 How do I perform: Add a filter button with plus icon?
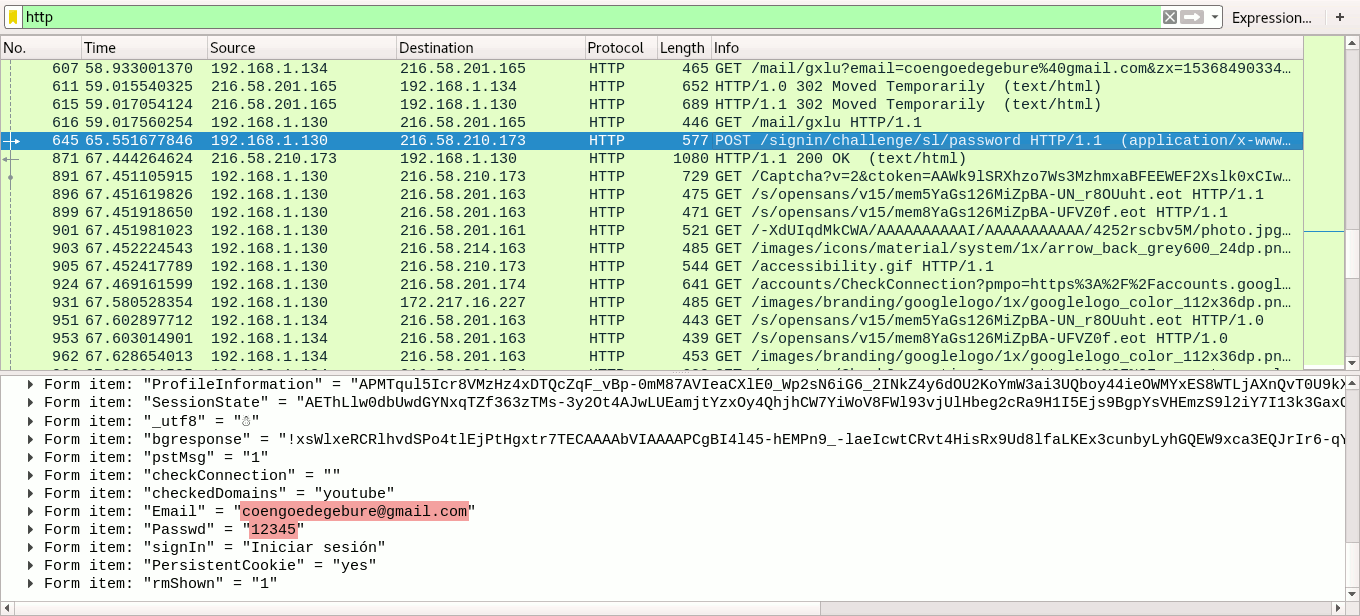coord(1340,17)
